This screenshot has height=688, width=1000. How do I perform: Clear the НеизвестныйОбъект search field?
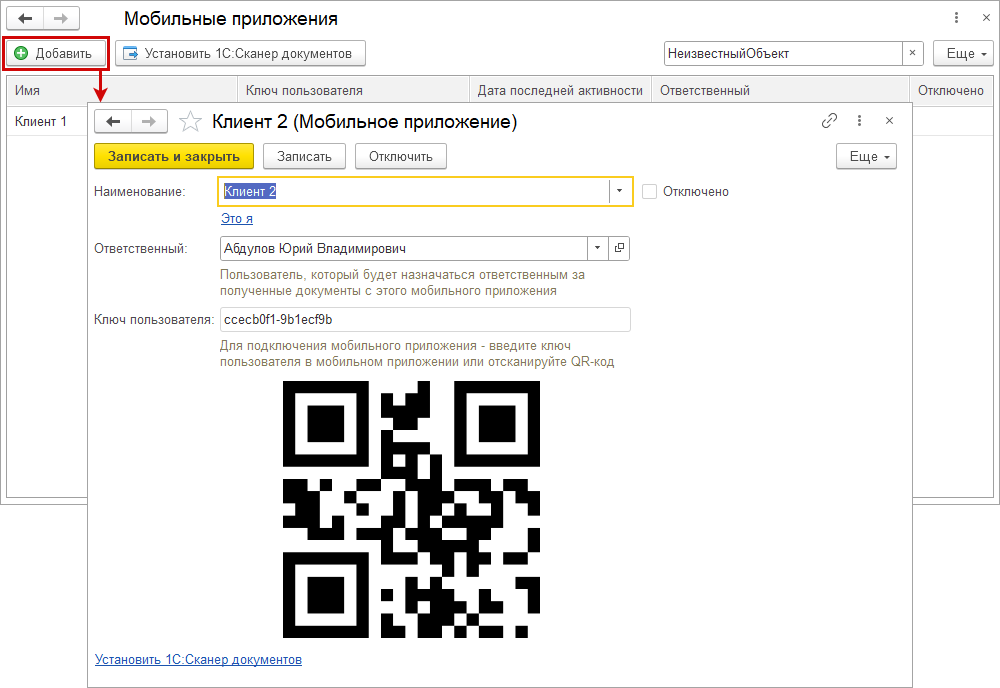(x=913, y=54)
